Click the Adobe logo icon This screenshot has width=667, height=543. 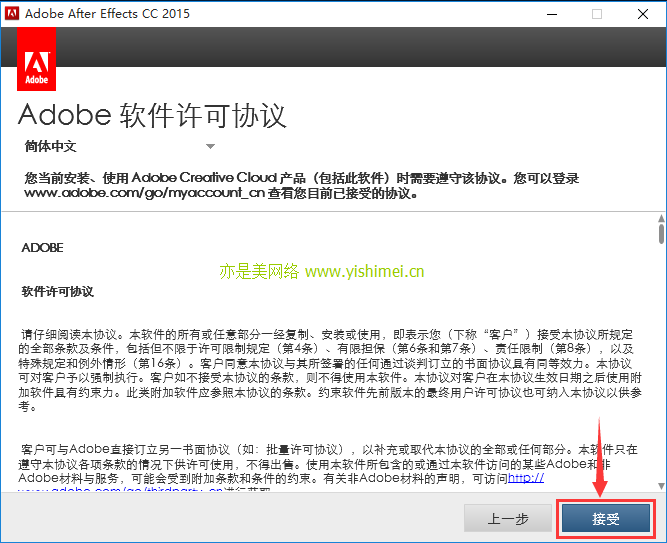[x=36, y=59]
